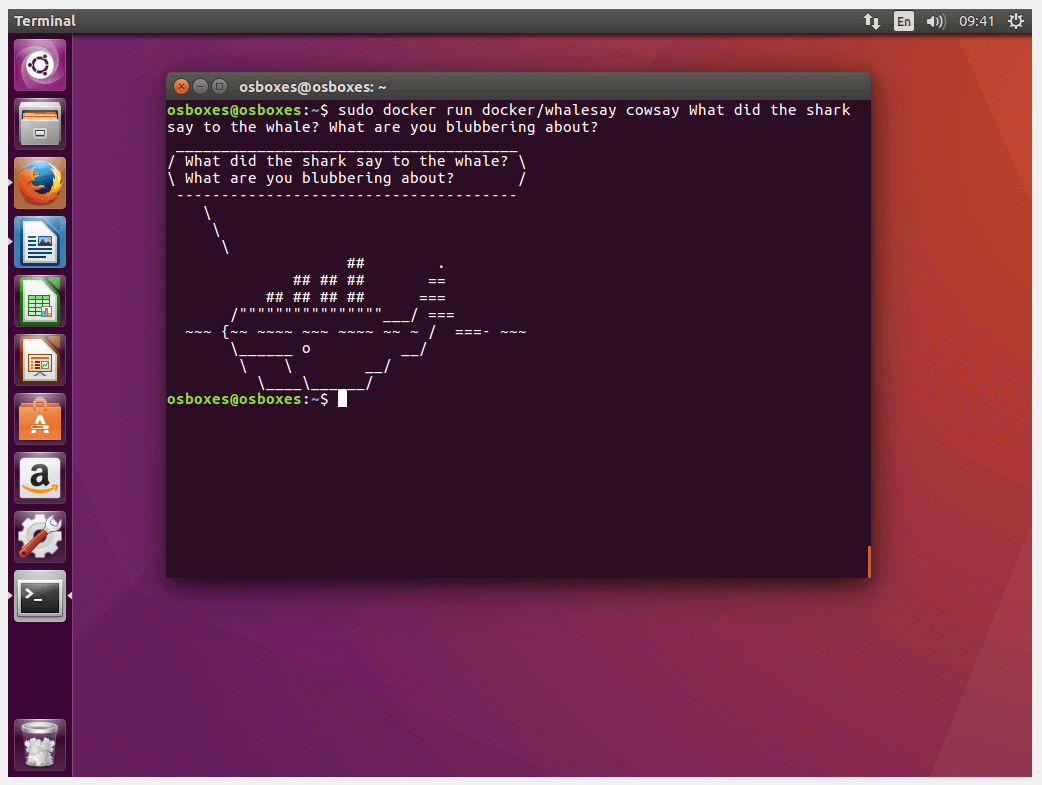Viewport: 1042px width, 785px height.
Task: Open LibreOffice Writer from the launcher
Action: point(40,242)
